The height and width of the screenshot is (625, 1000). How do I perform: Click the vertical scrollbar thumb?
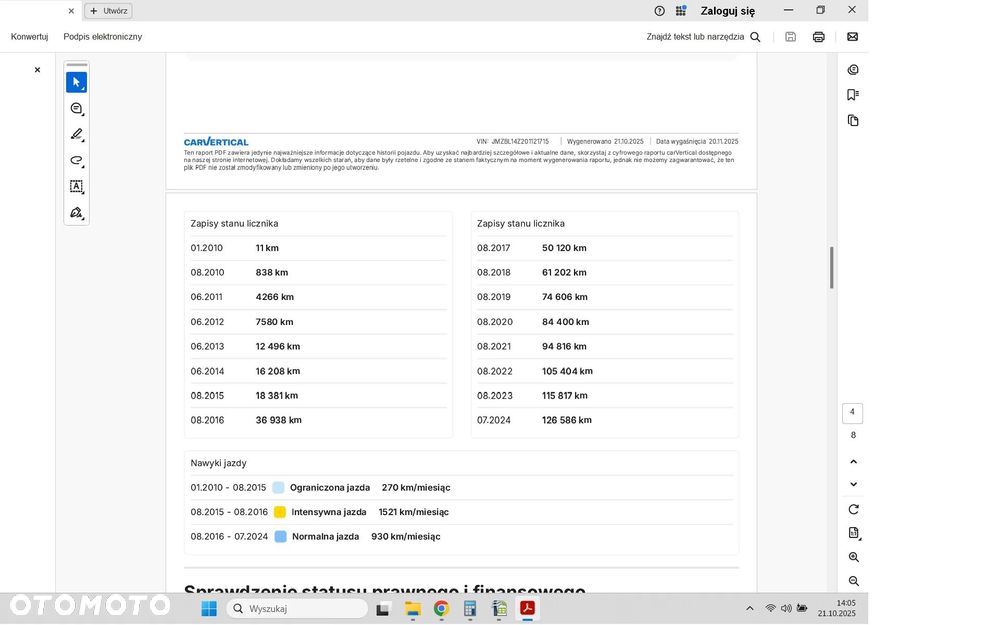click(x=832, y=267)
